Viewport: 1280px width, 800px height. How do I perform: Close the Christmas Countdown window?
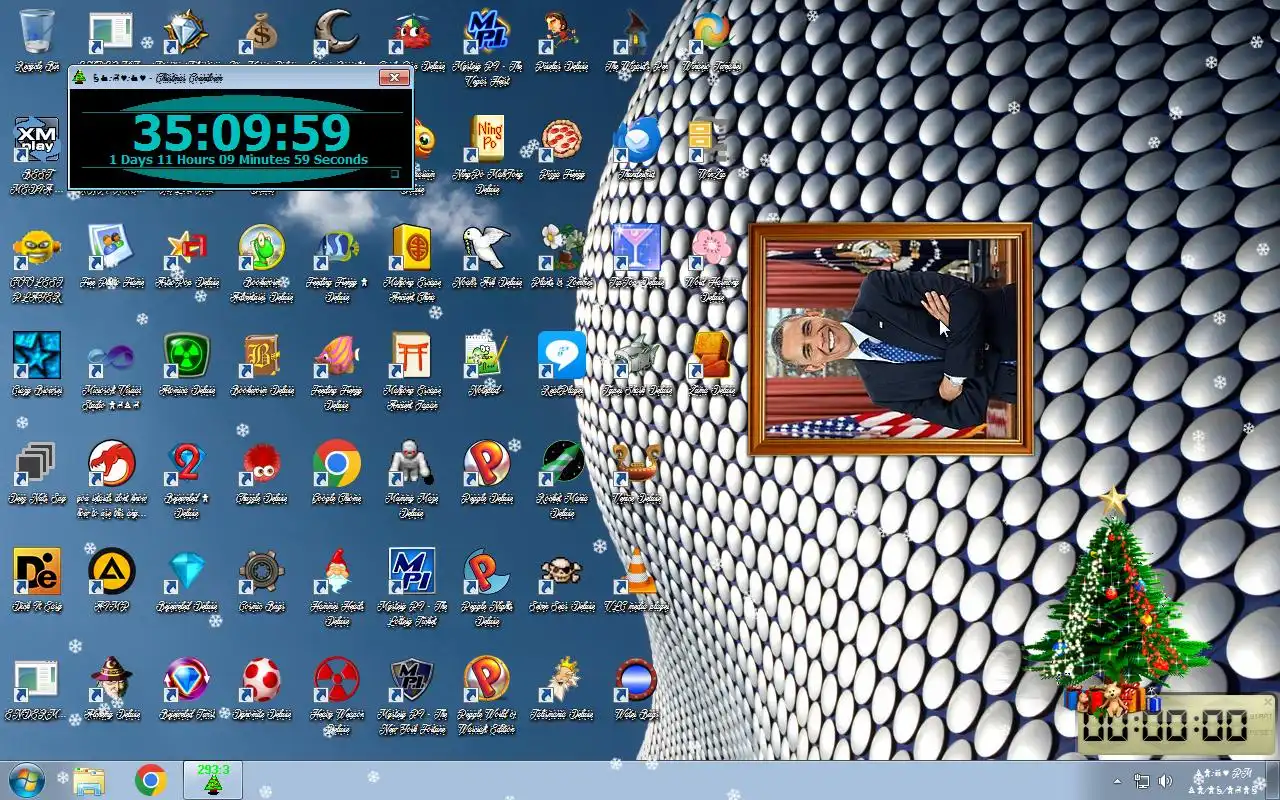click(394, 77)
